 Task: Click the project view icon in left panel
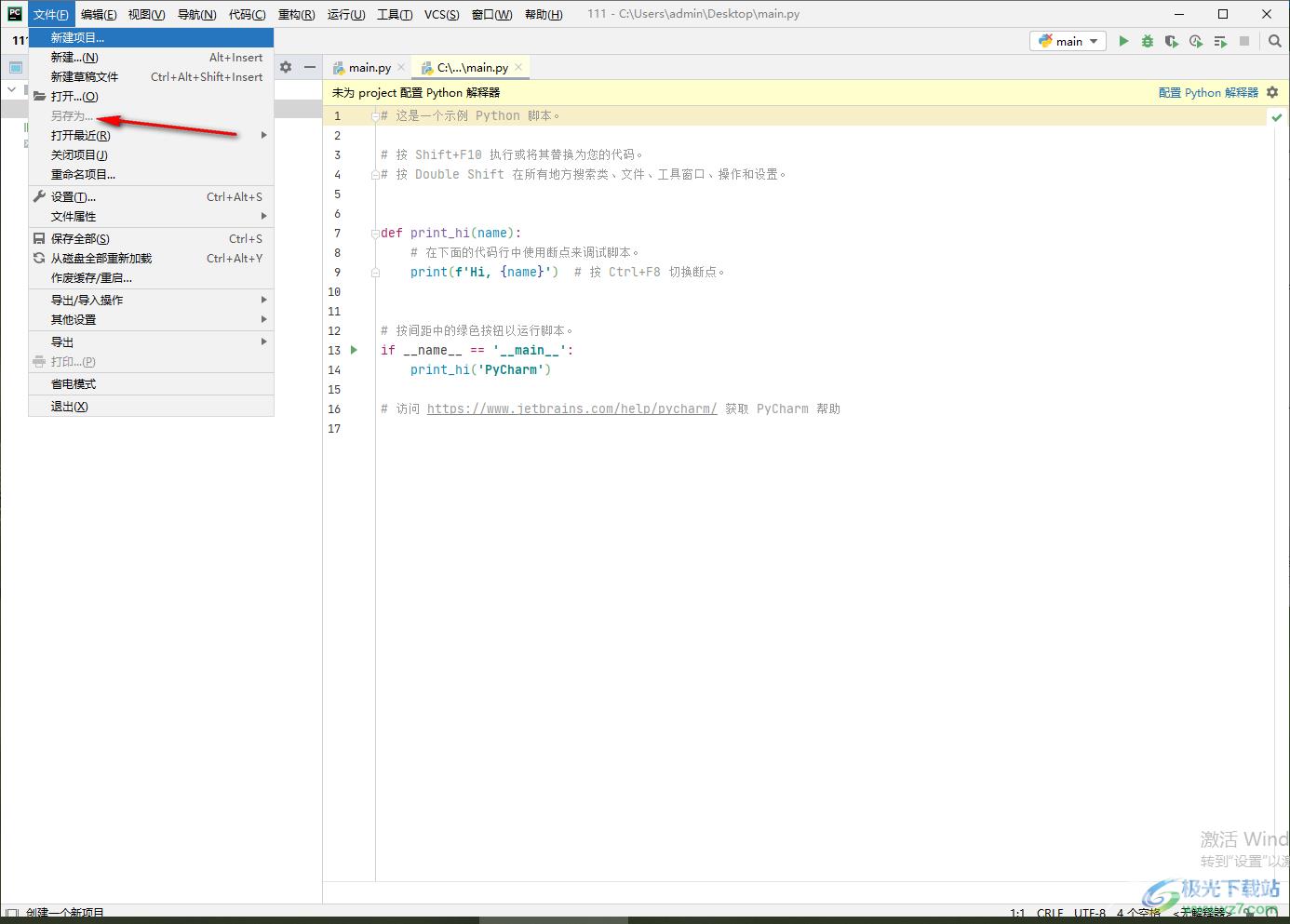(16, 67)
